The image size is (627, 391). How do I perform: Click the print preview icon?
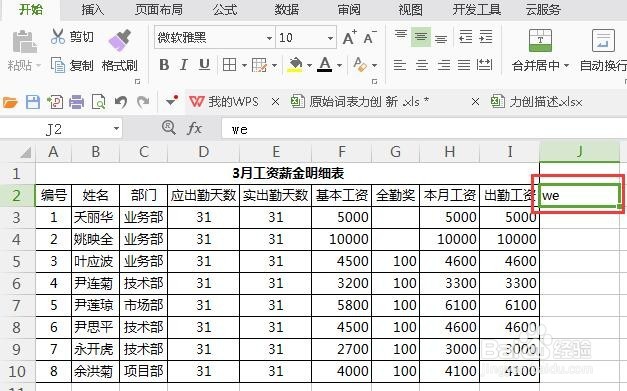coord(98,102)
